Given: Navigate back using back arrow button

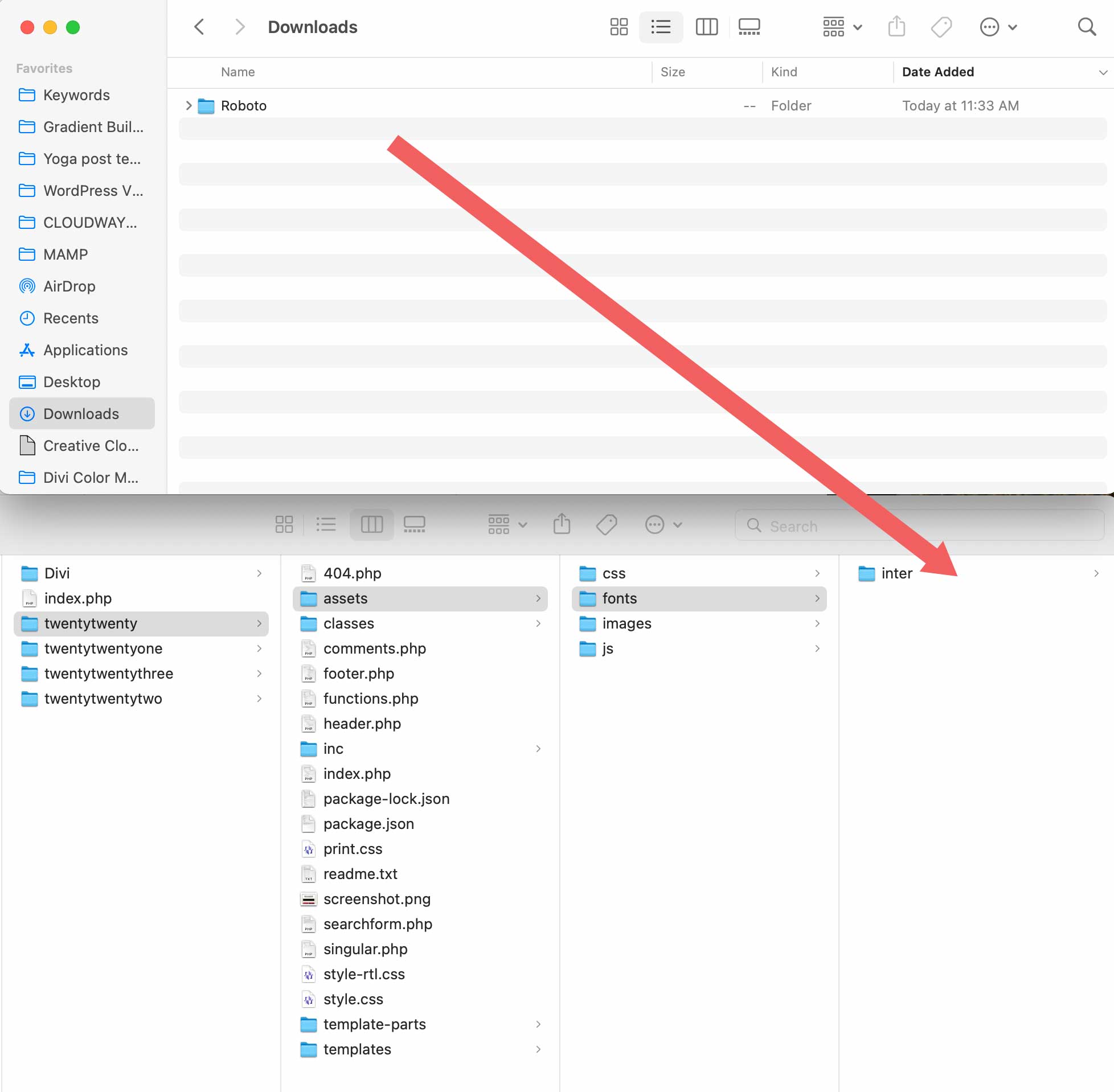Looking at the screenshot, I should (200, 26).
